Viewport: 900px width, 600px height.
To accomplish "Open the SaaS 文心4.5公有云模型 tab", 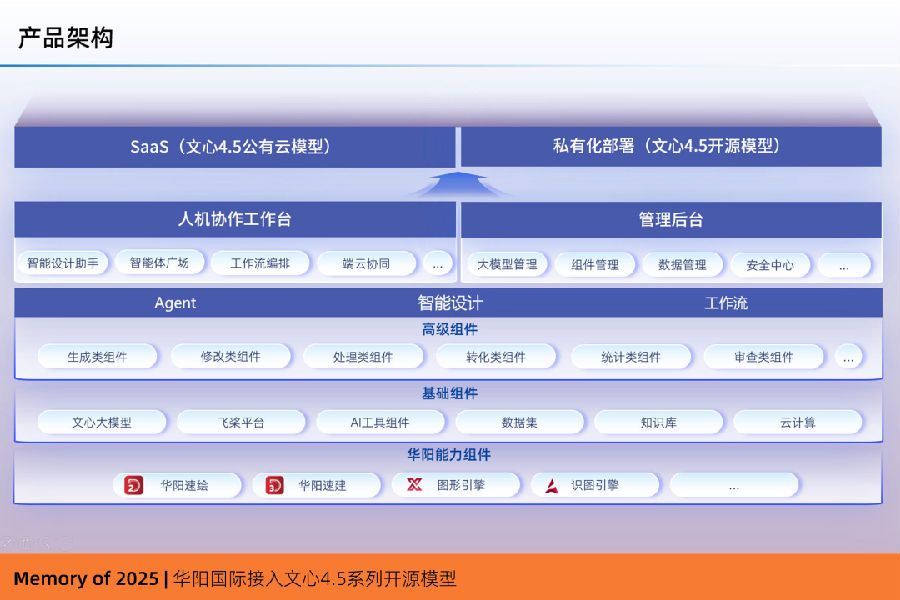I will tap(235, 146).
